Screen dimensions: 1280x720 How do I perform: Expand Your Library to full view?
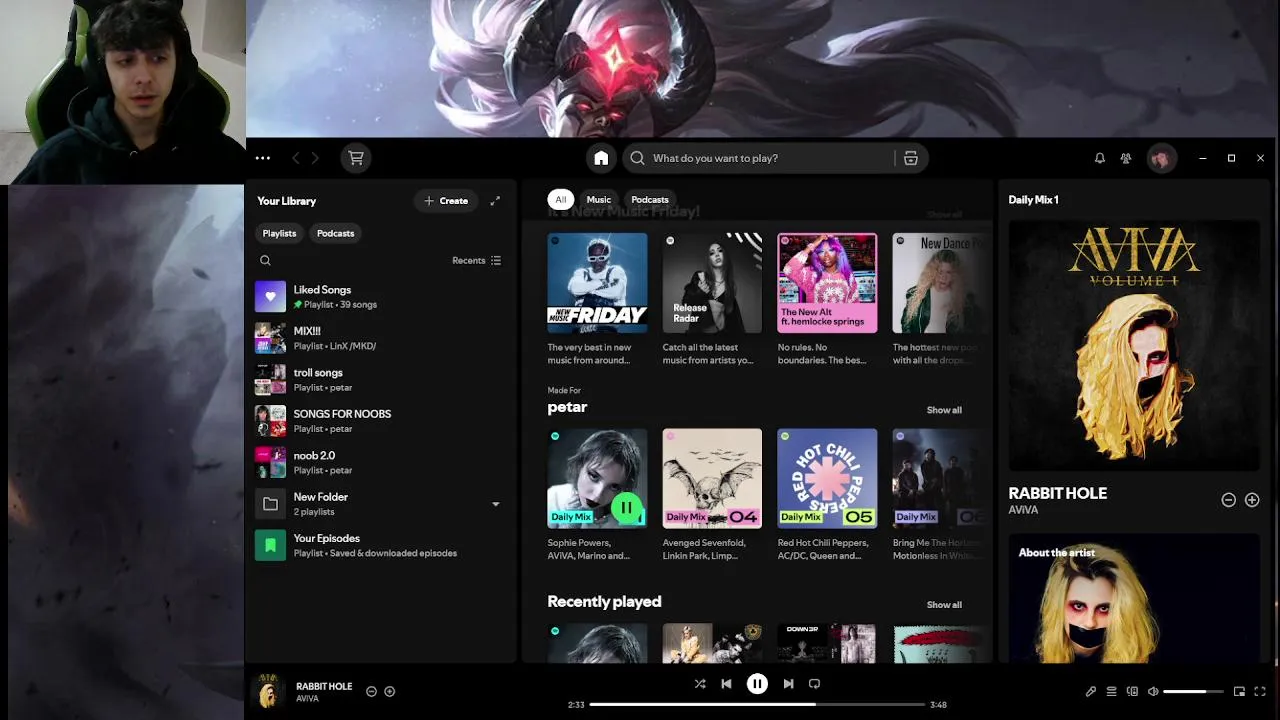click(495, 201)
